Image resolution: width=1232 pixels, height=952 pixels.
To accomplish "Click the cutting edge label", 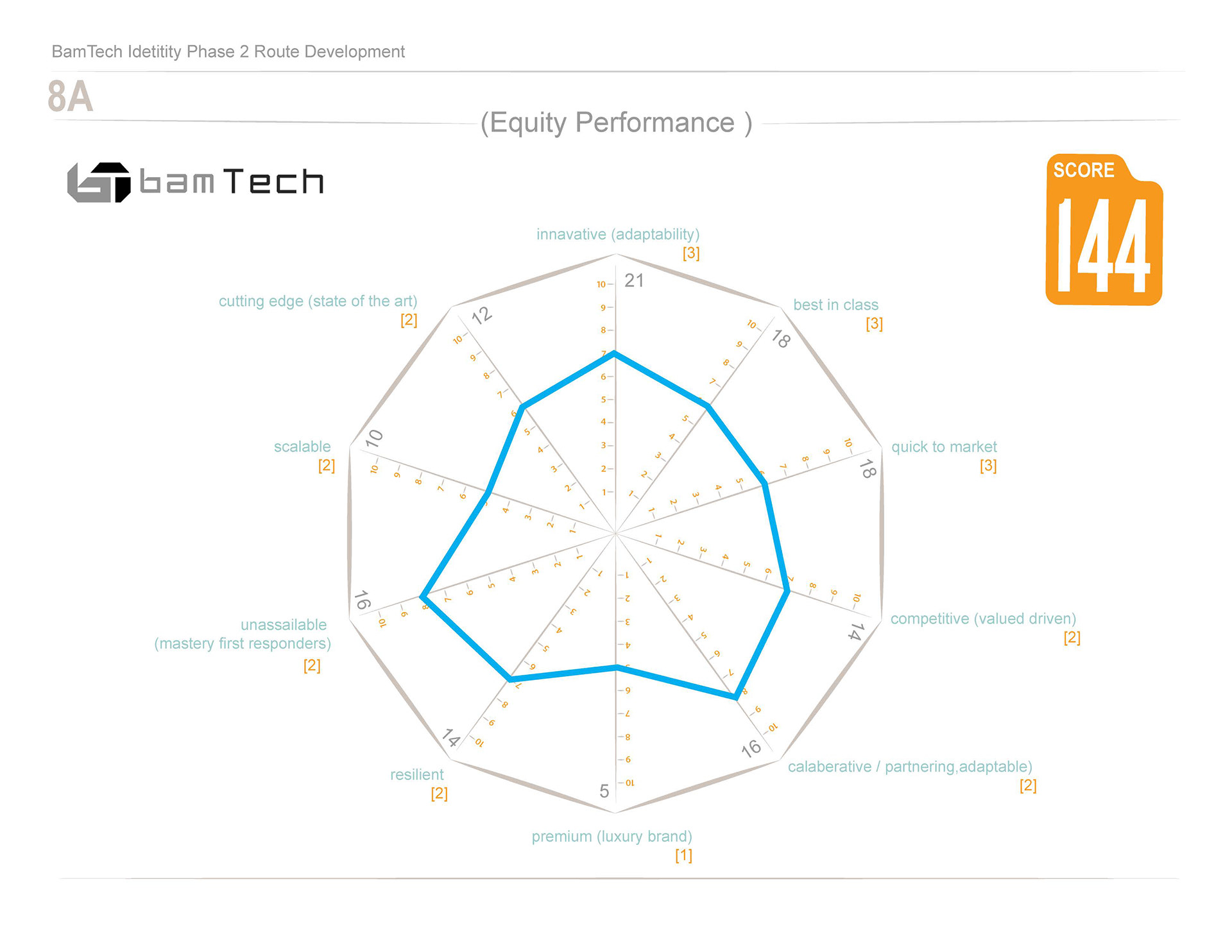I will 318,302.
